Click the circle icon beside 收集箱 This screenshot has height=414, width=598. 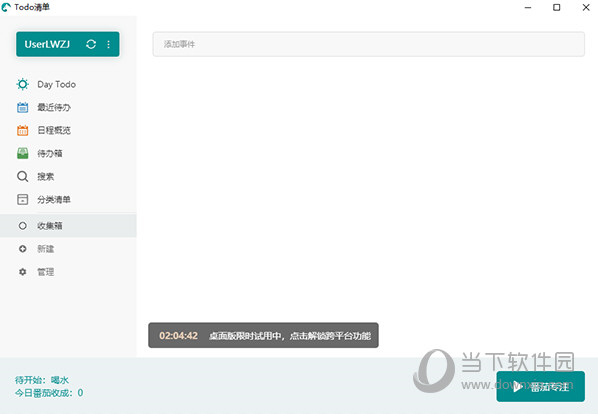[x=23, y=226]
